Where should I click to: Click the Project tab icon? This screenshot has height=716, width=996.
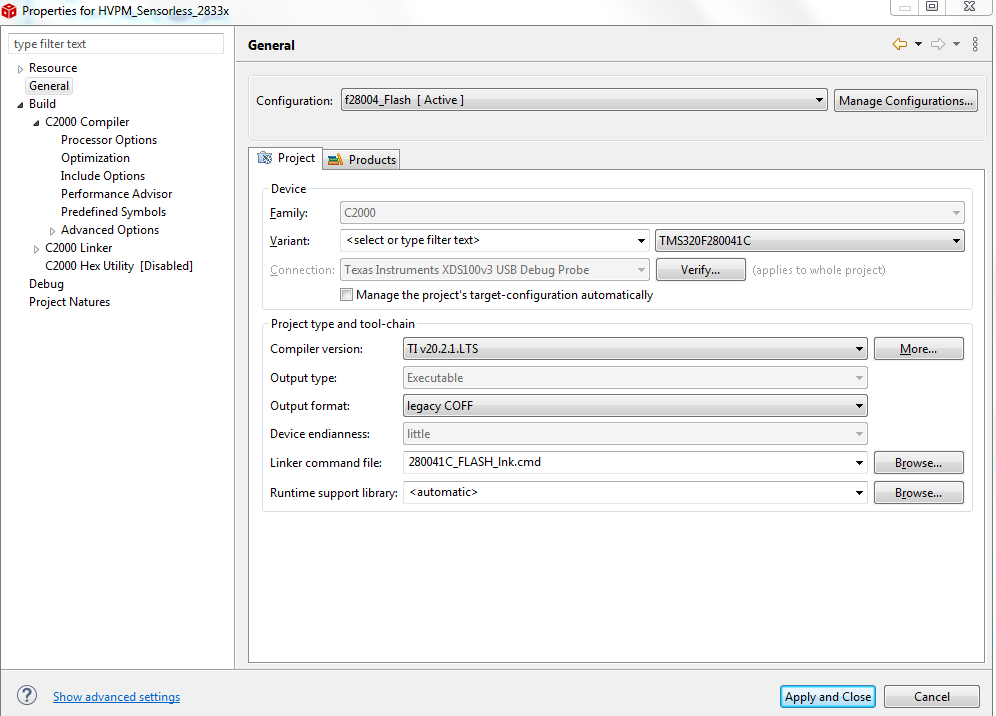(x=265, y=158)
